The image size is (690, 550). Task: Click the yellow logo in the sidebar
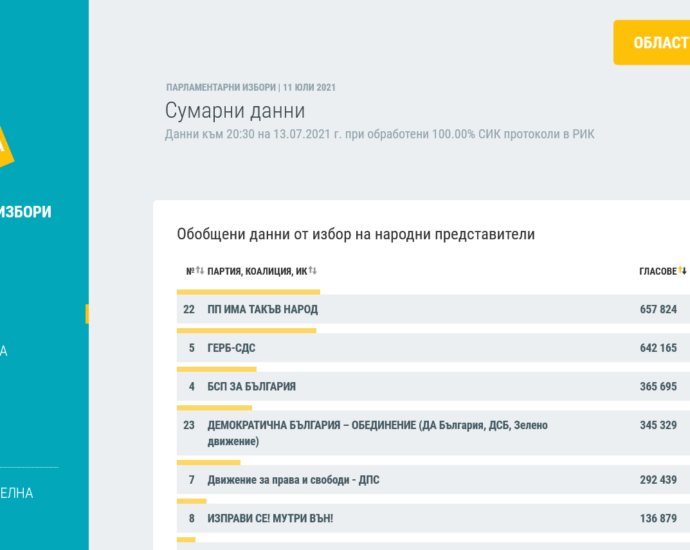click(6, 147)
